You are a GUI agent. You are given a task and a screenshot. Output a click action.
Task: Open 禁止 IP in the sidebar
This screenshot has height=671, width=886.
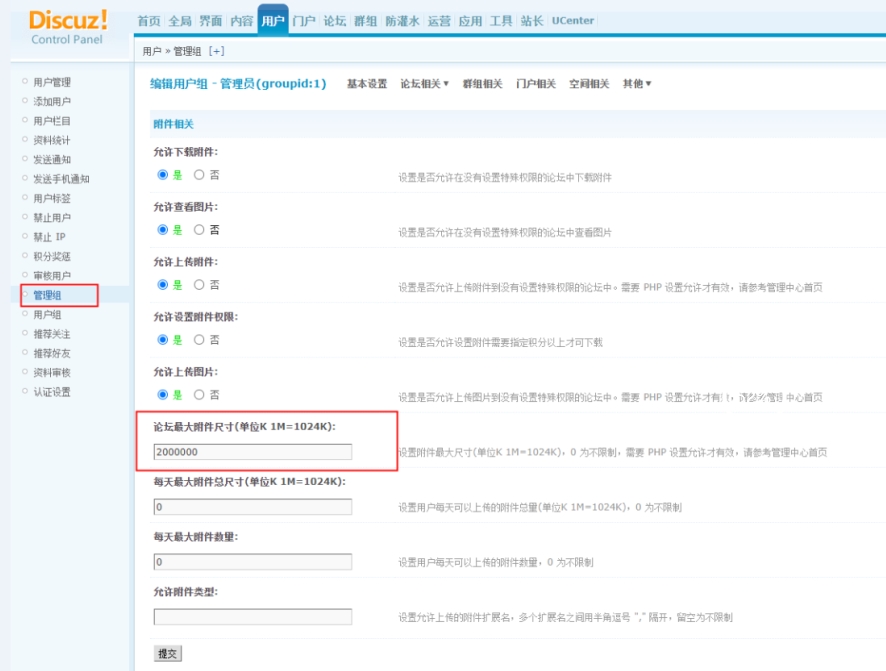[49, 237]
